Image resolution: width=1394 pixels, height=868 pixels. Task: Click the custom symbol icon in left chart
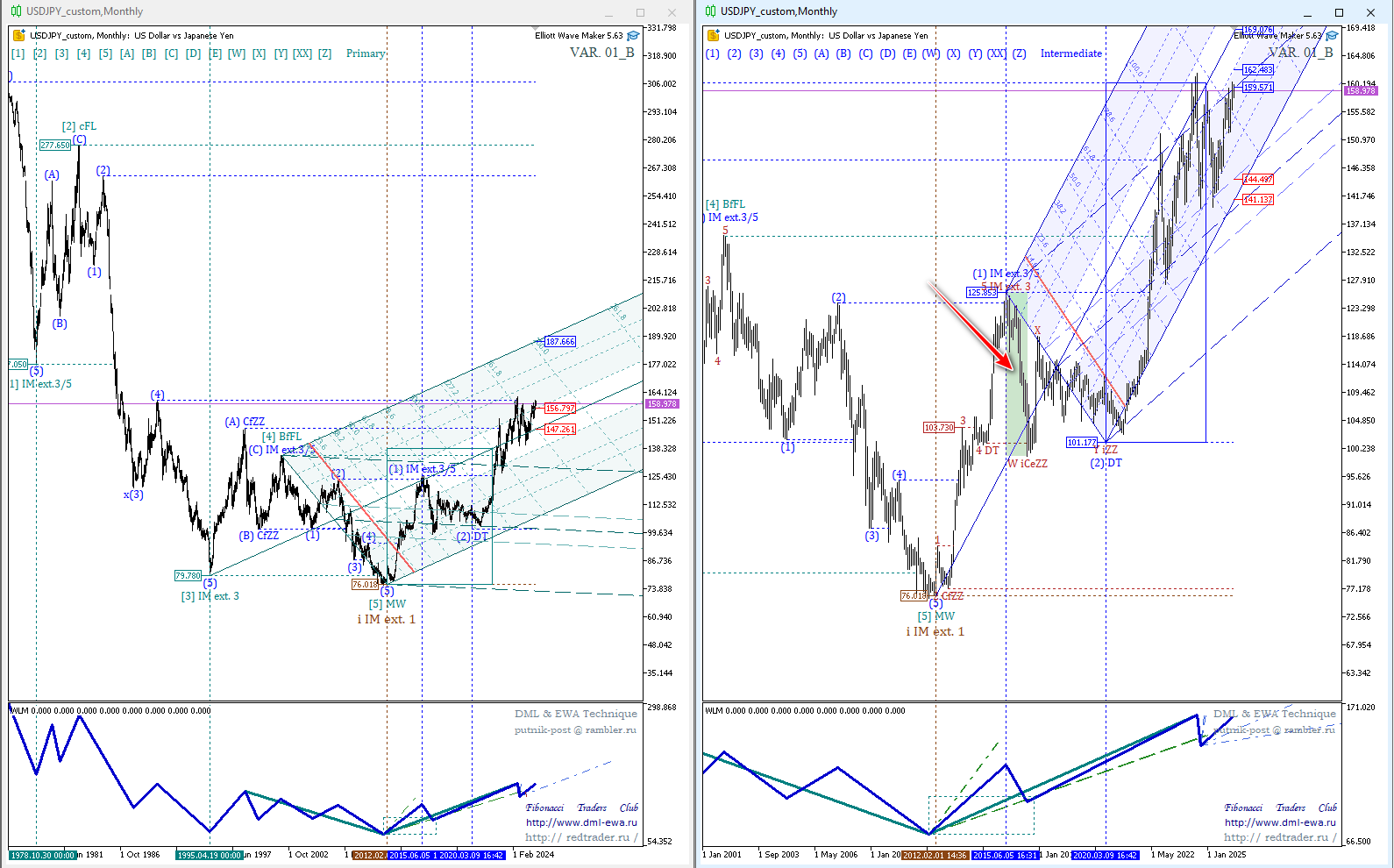(19, 36)
